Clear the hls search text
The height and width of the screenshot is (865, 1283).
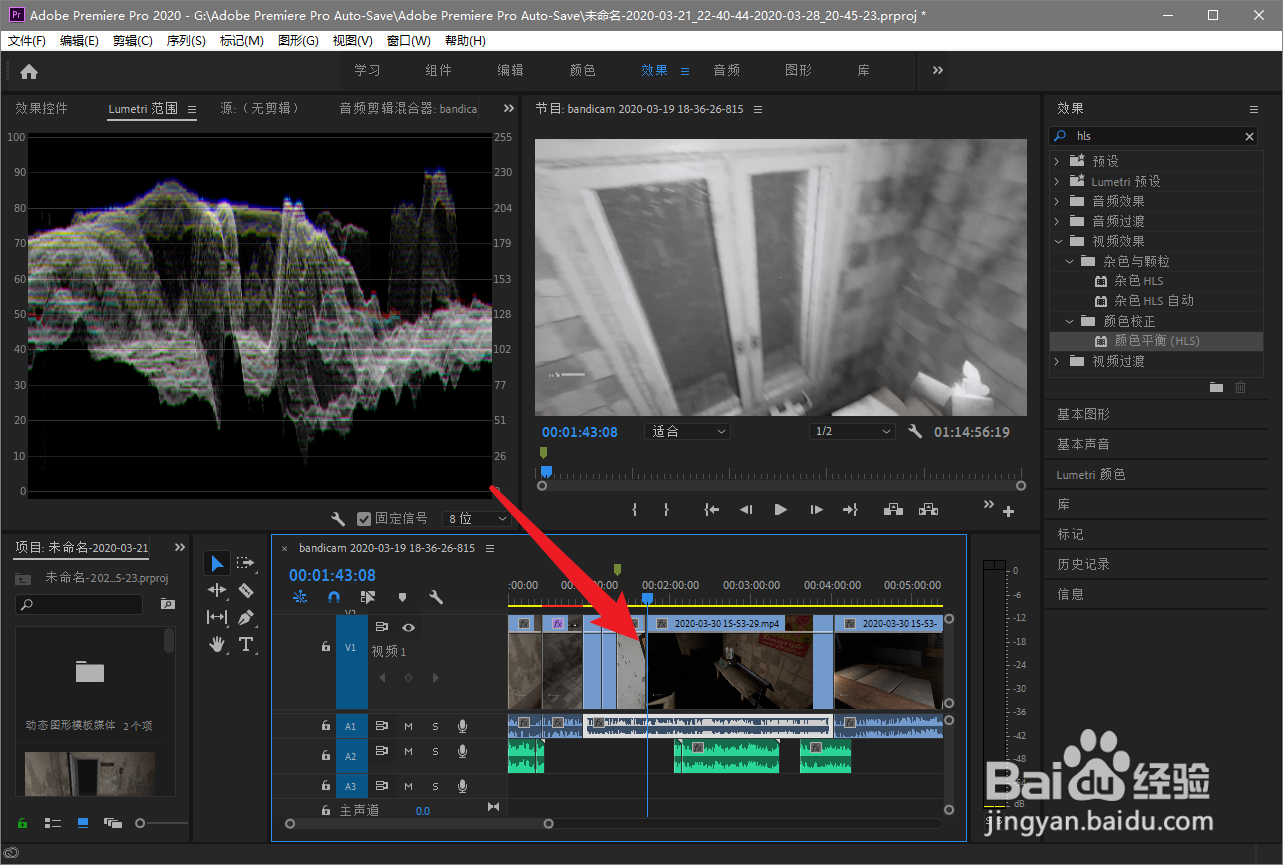pyautogui.click(x=1249, y=136)
